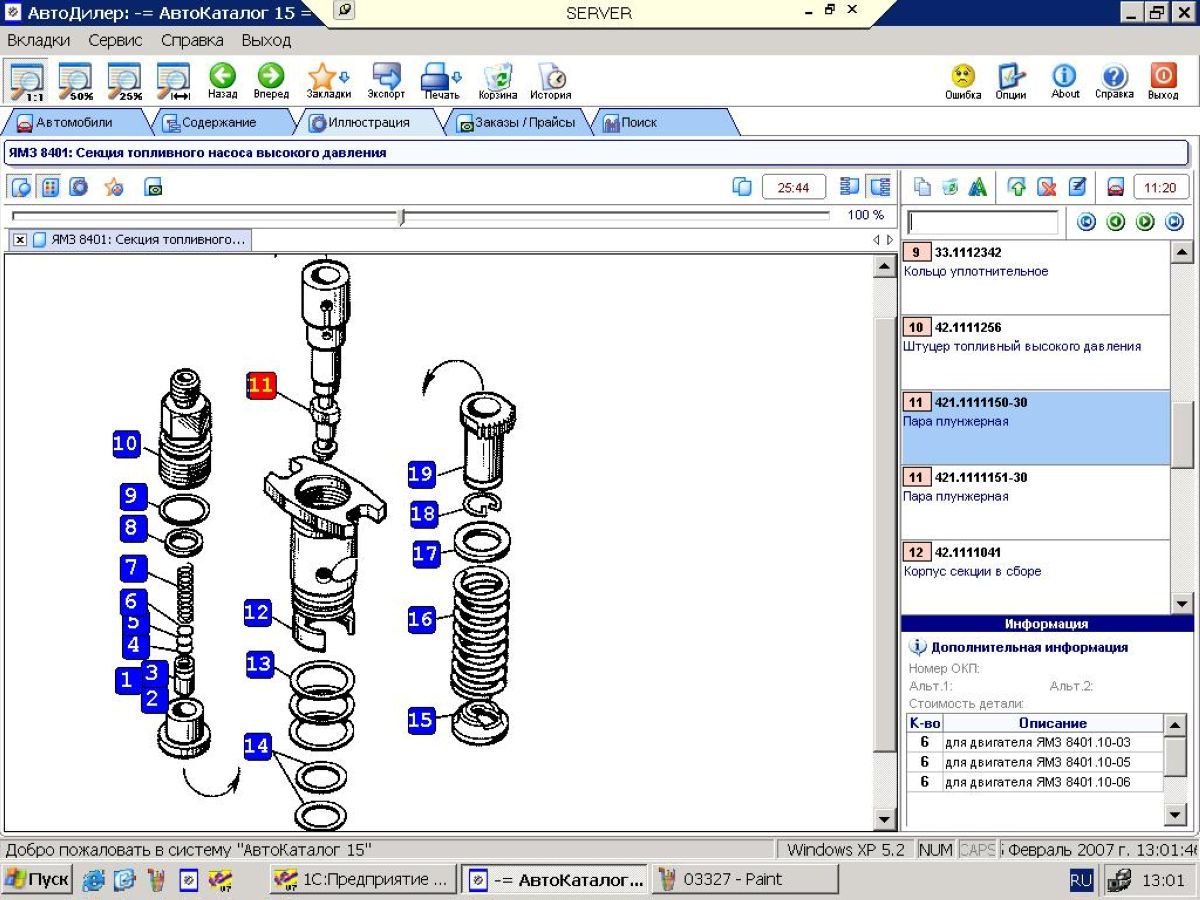Viewport: 1200px width, 900px height.
Task: Open the Справка menu in menu bar
Action: coord(192,40)
